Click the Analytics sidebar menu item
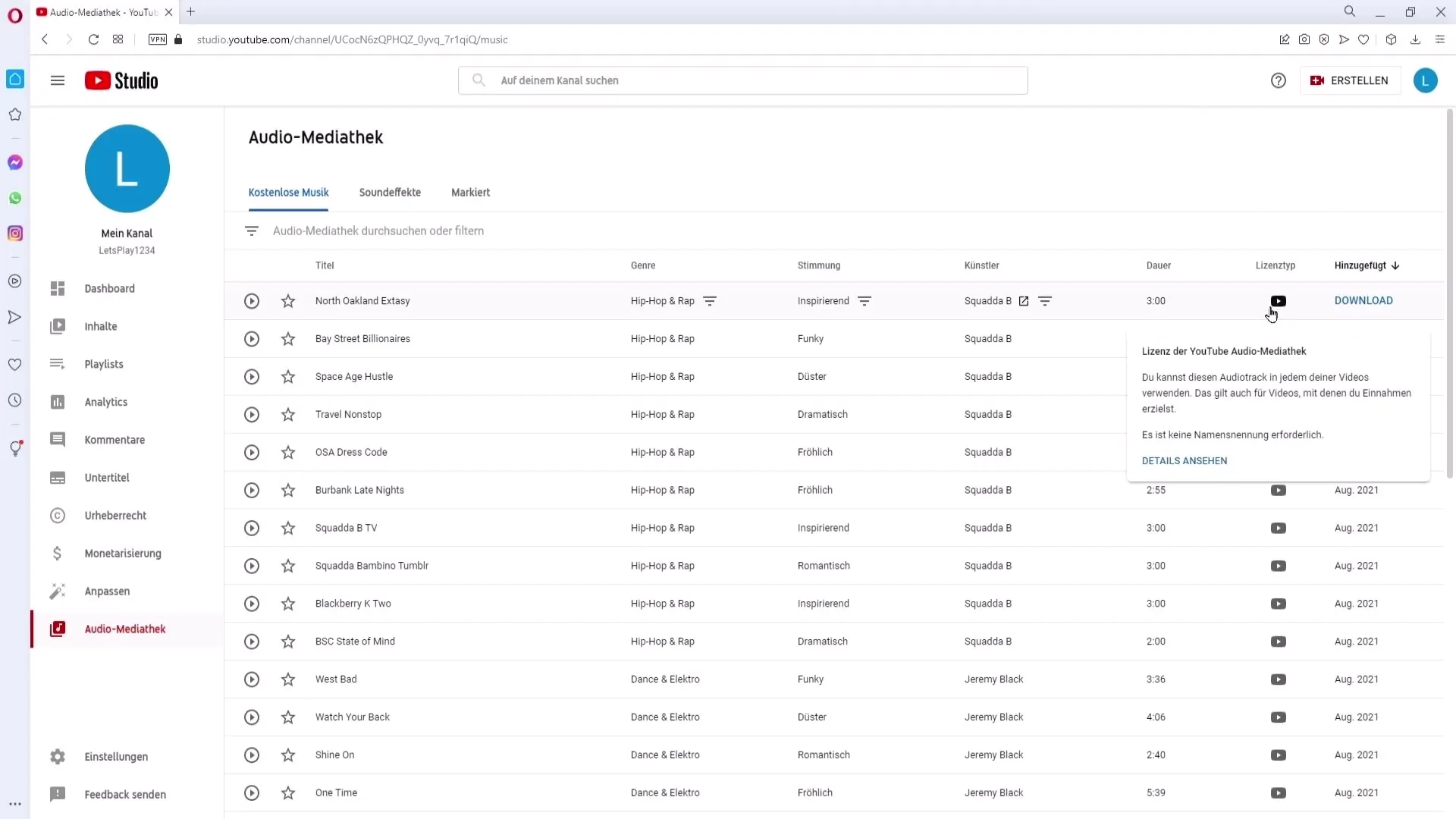The image size is (1456, 819). pos(105,401)
